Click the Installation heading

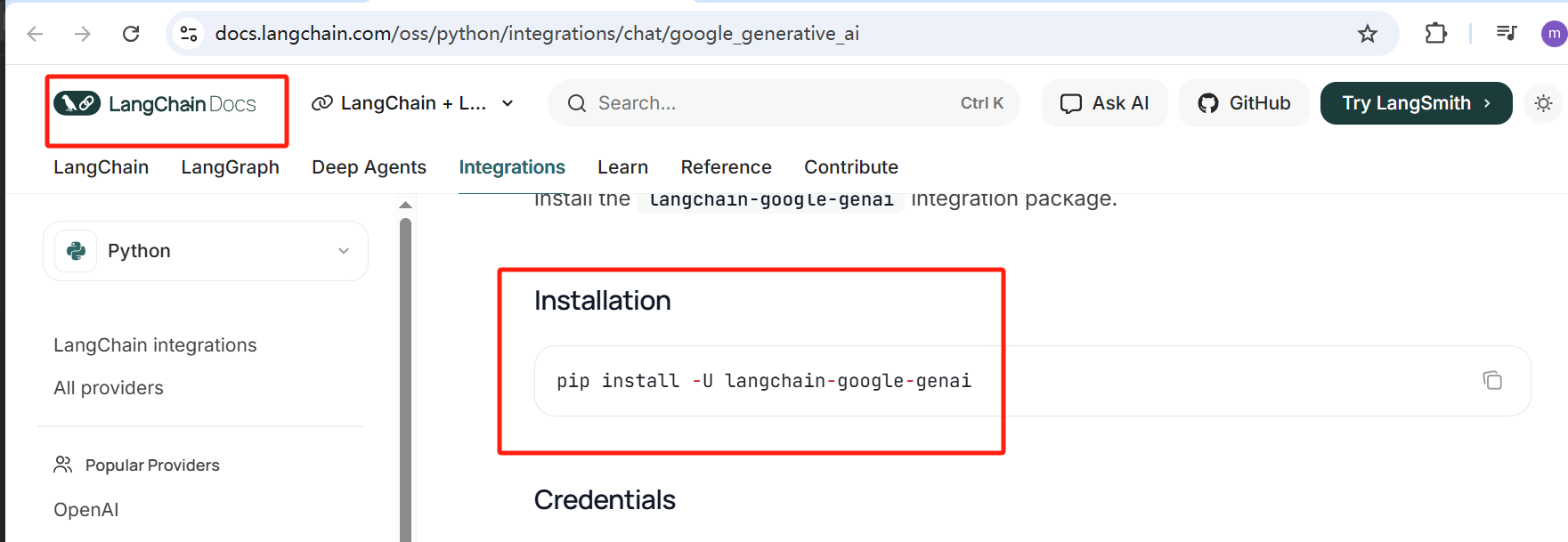pos(603,301)
